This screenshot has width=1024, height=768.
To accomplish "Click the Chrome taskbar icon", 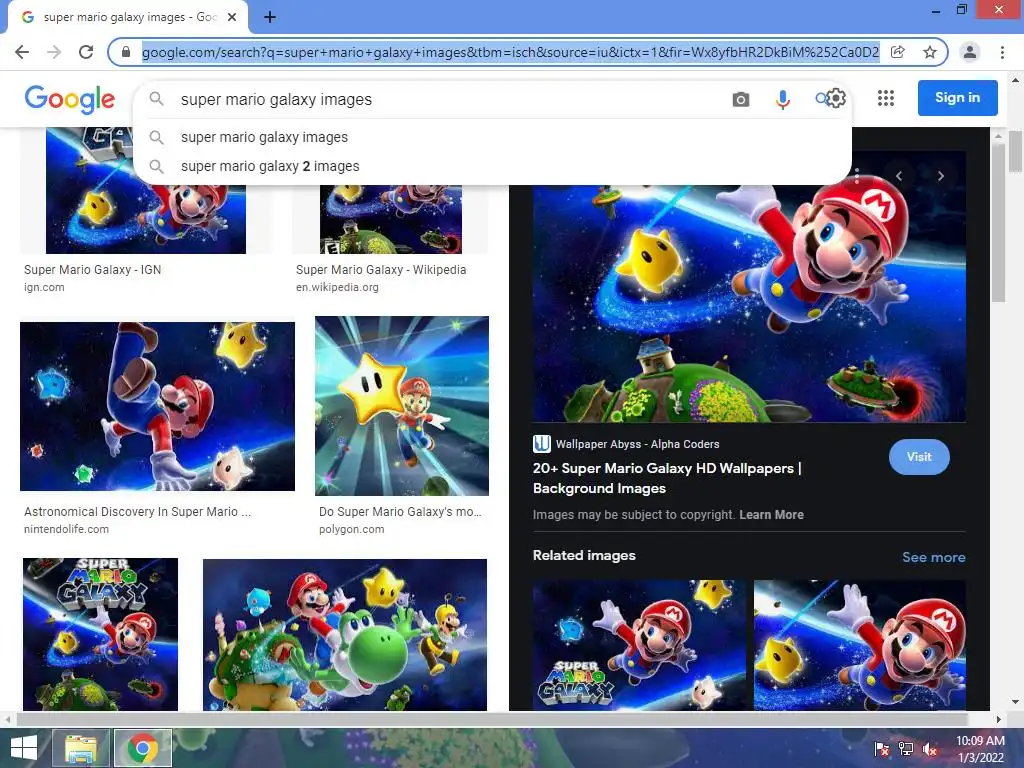I will pyautogui.click(x=142, y=748).
